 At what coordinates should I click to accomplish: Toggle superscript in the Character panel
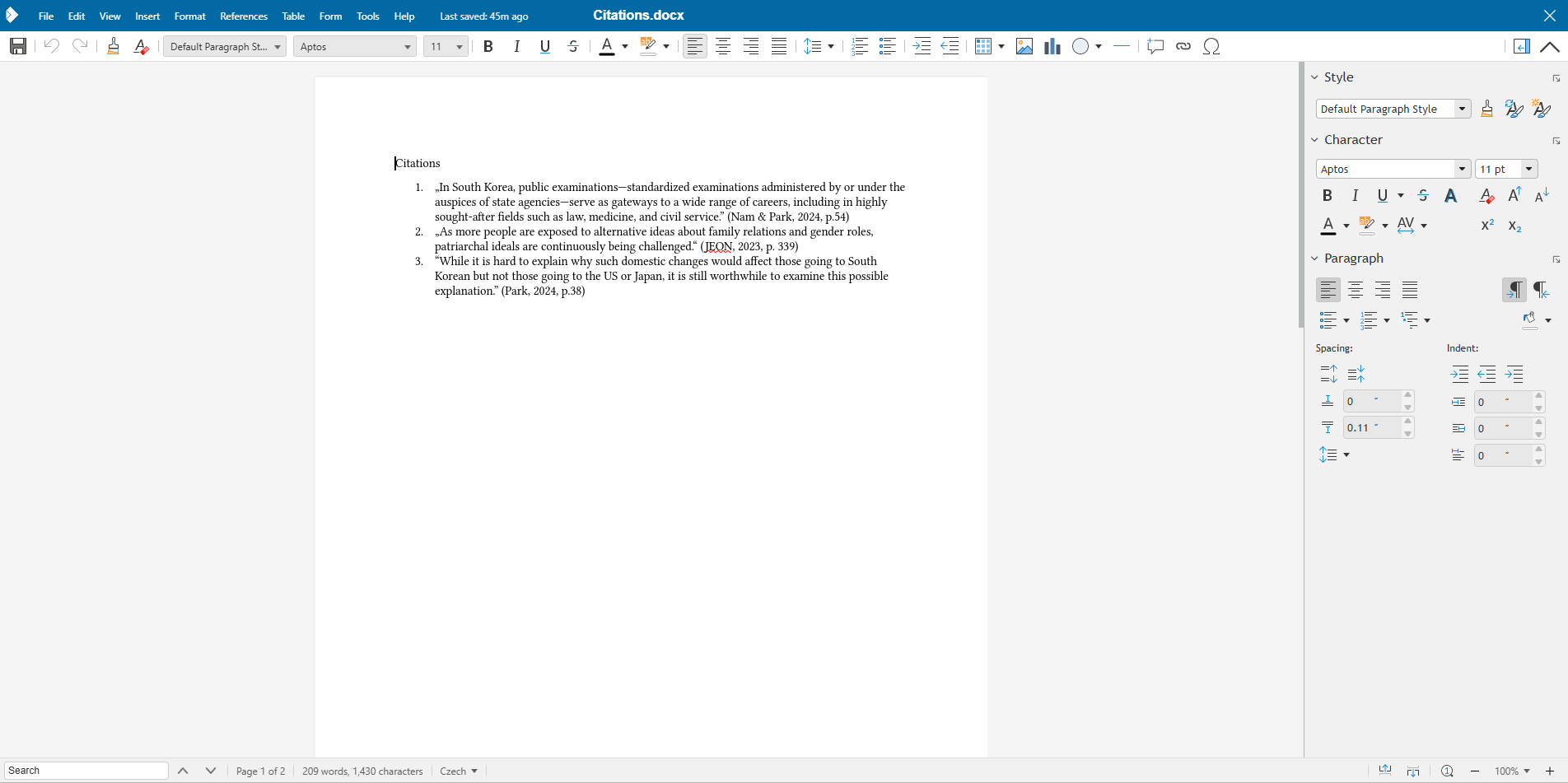pyautogui.click(x=1486, y=225)
